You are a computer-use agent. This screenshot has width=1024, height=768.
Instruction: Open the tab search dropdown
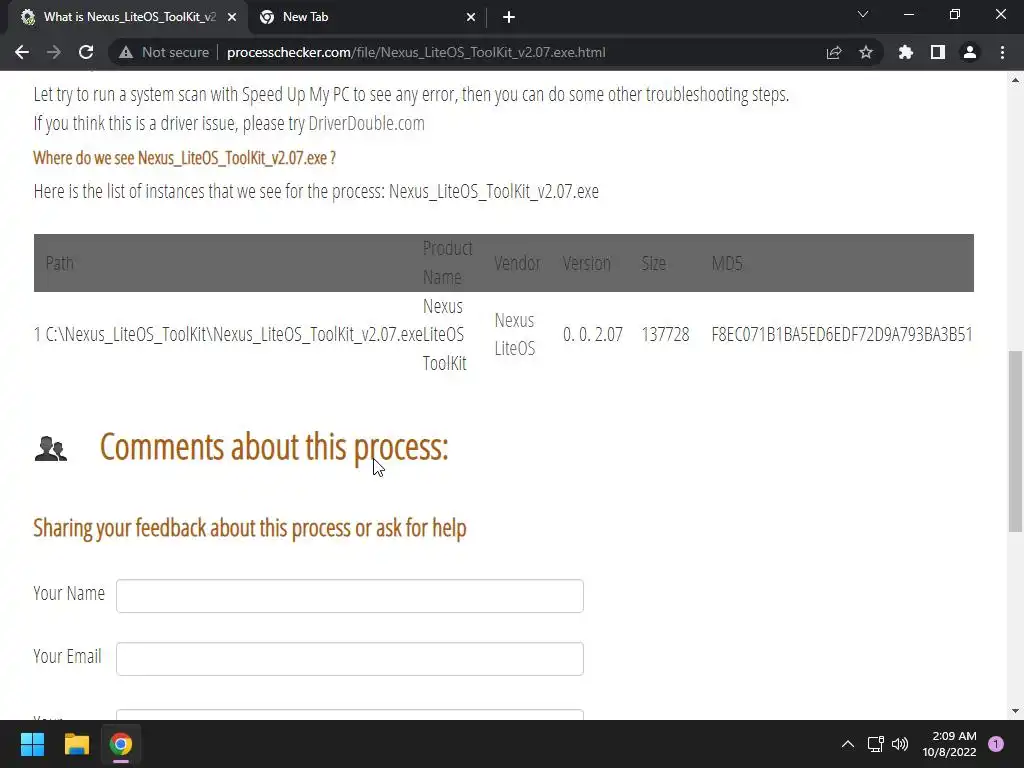(863, 14)
